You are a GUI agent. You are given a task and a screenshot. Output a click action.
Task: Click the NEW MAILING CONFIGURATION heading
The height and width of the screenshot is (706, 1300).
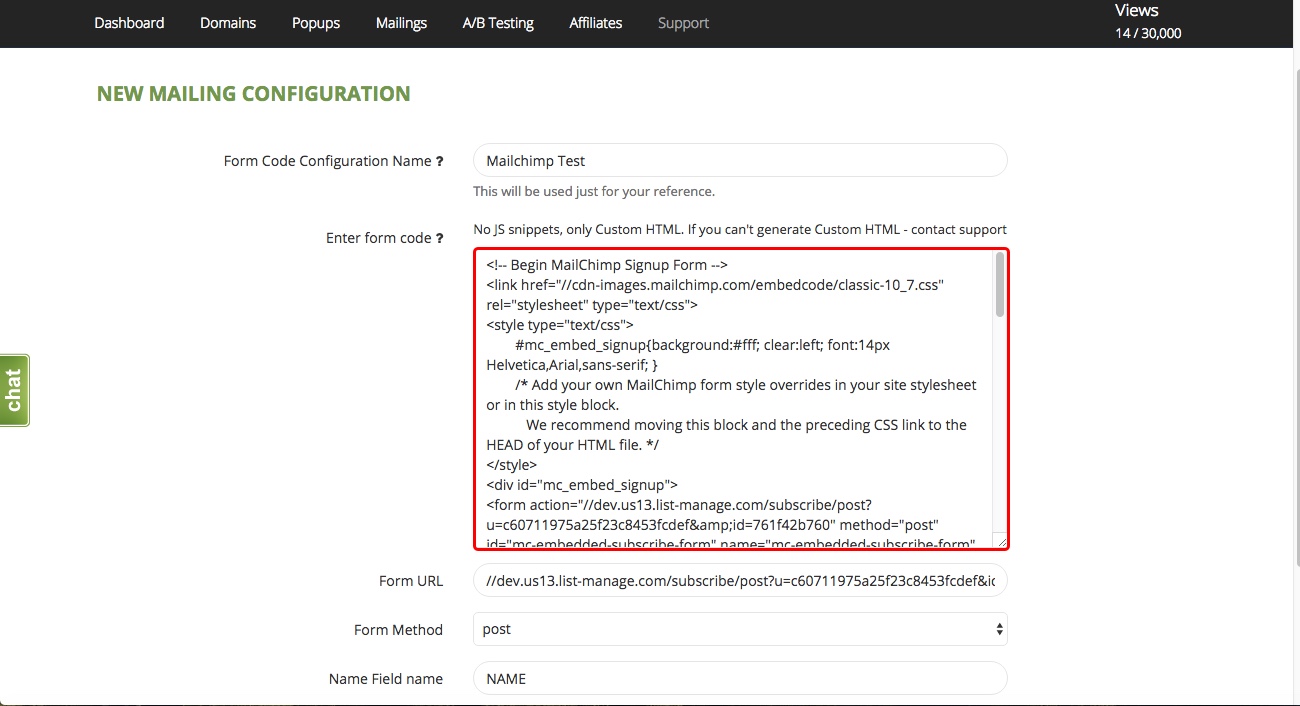tap(253, 94)
